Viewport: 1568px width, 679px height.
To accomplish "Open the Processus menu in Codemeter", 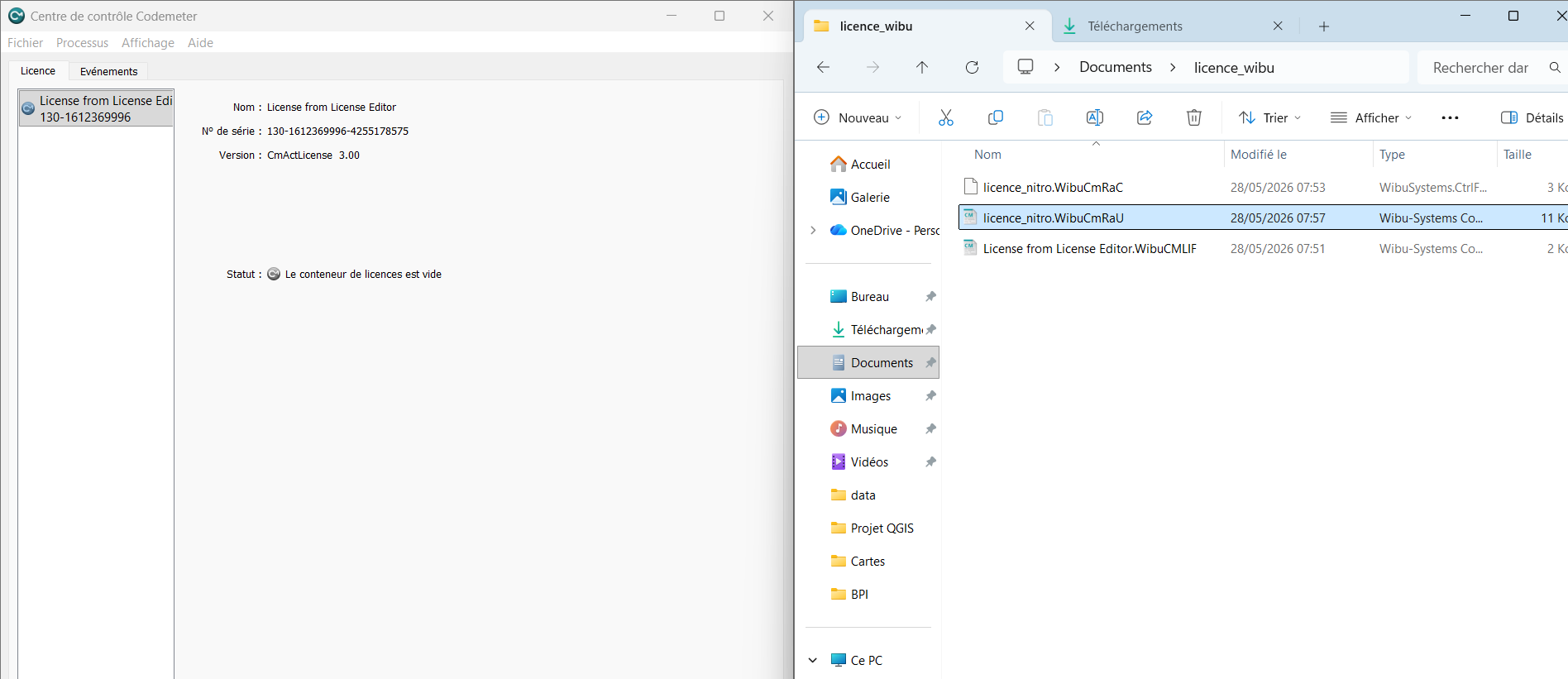I will coord(82,43).
